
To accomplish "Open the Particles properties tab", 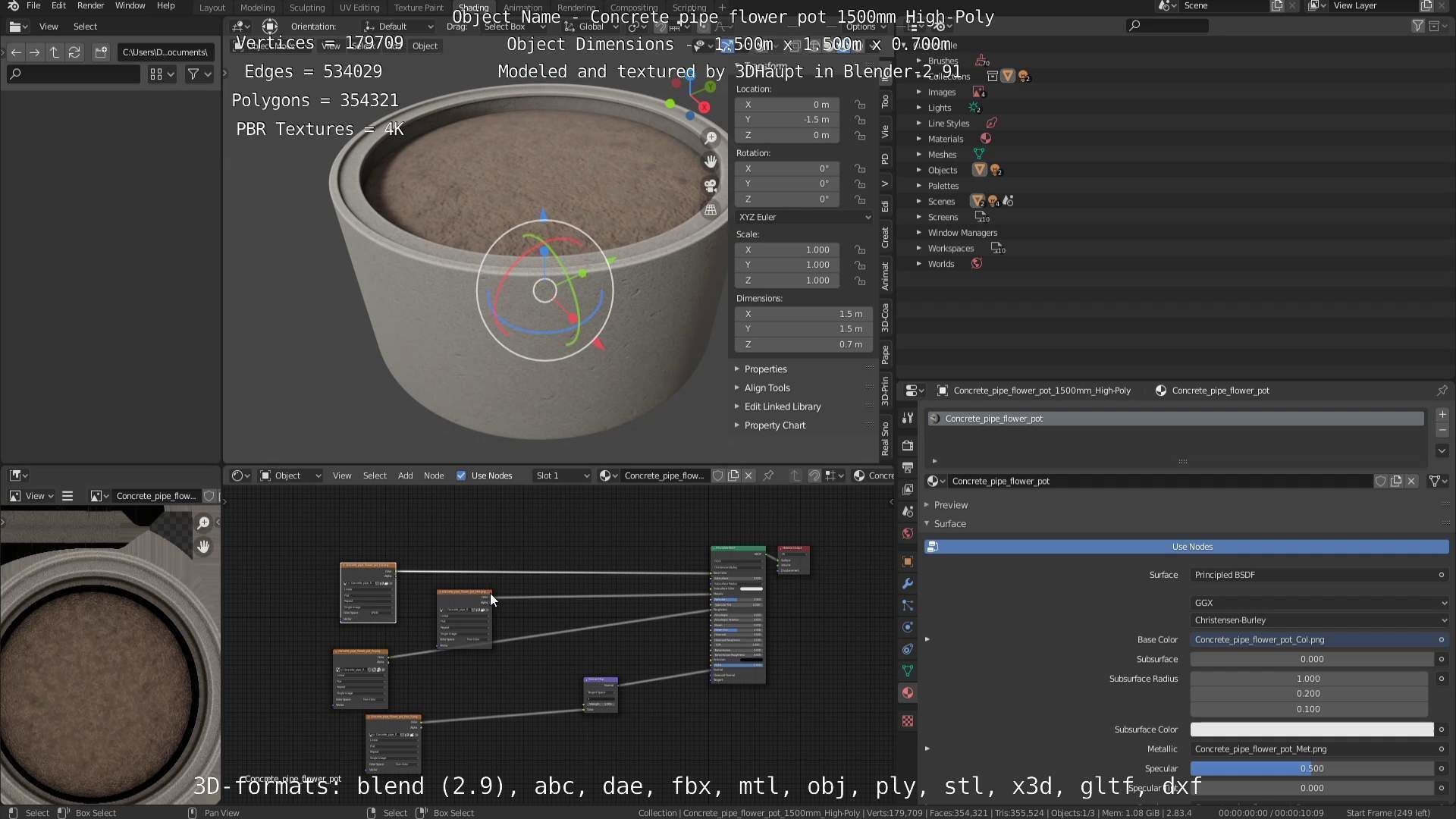I will tap(908, 605).
